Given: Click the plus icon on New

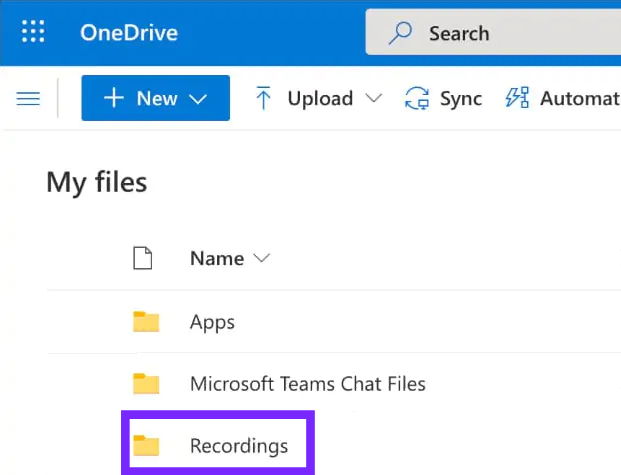Looking at the screenshot, I should (114, 98).
